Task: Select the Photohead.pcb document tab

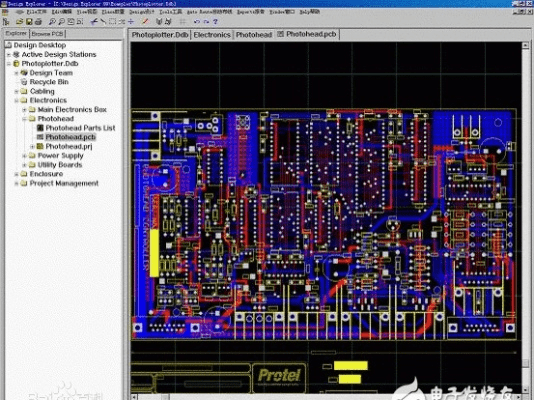Action: click(x=308, y=34)
